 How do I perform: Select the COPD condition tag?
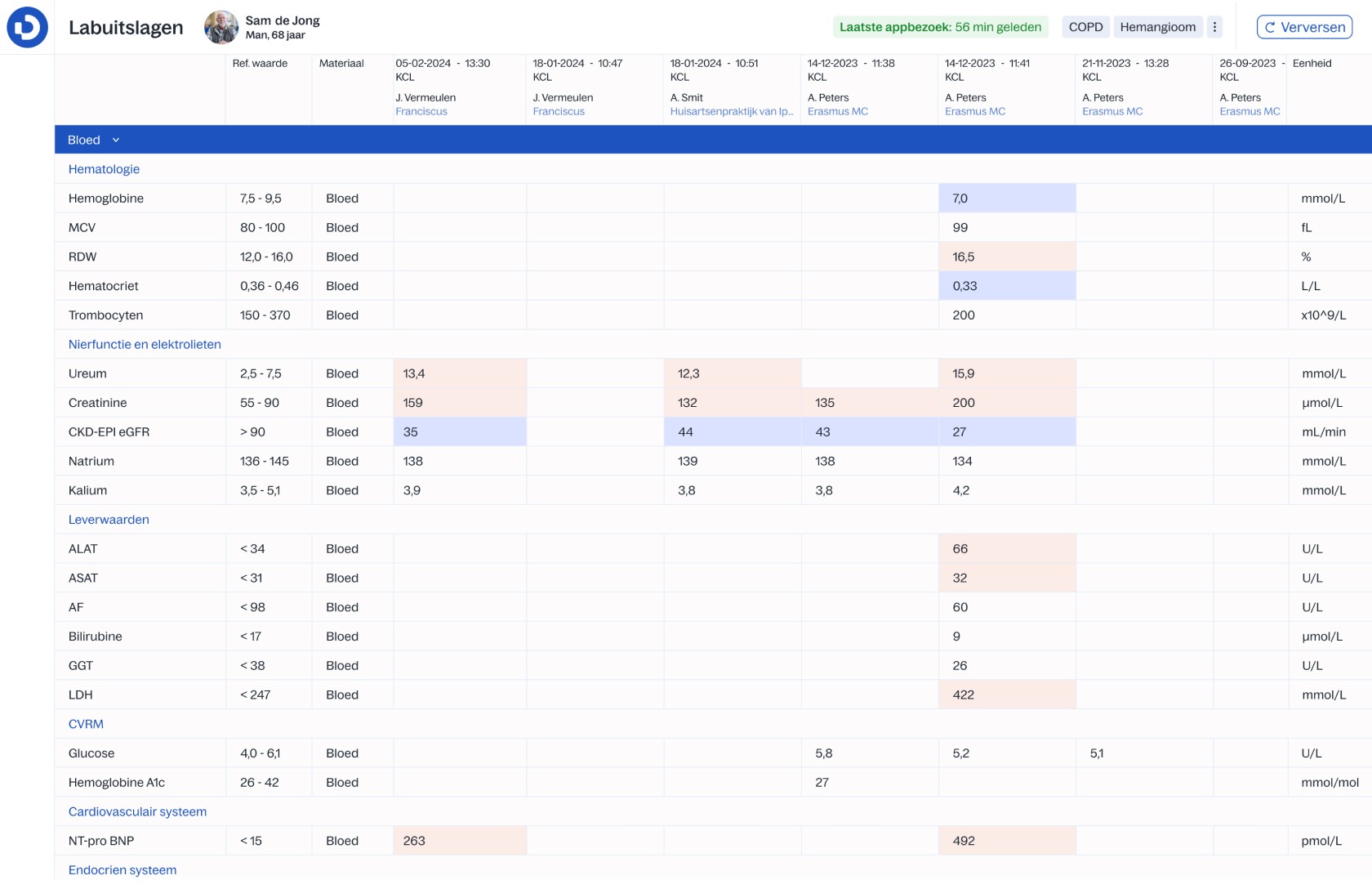(1085, 27)
